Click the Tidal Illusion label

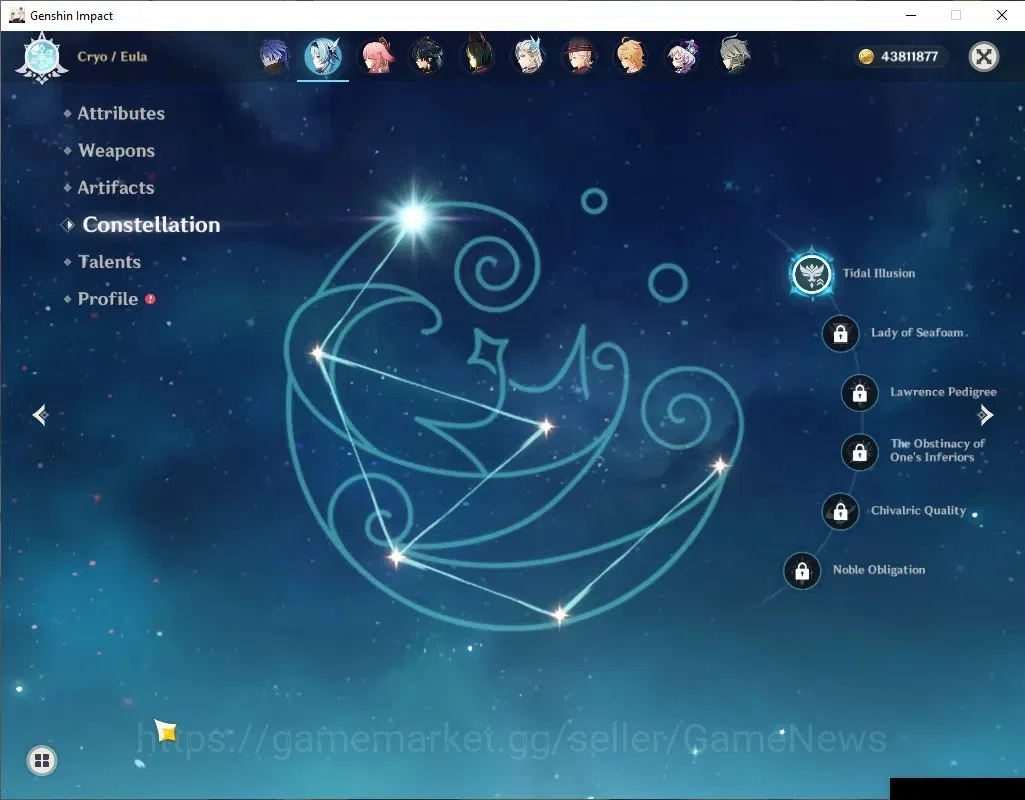[879, 273]
